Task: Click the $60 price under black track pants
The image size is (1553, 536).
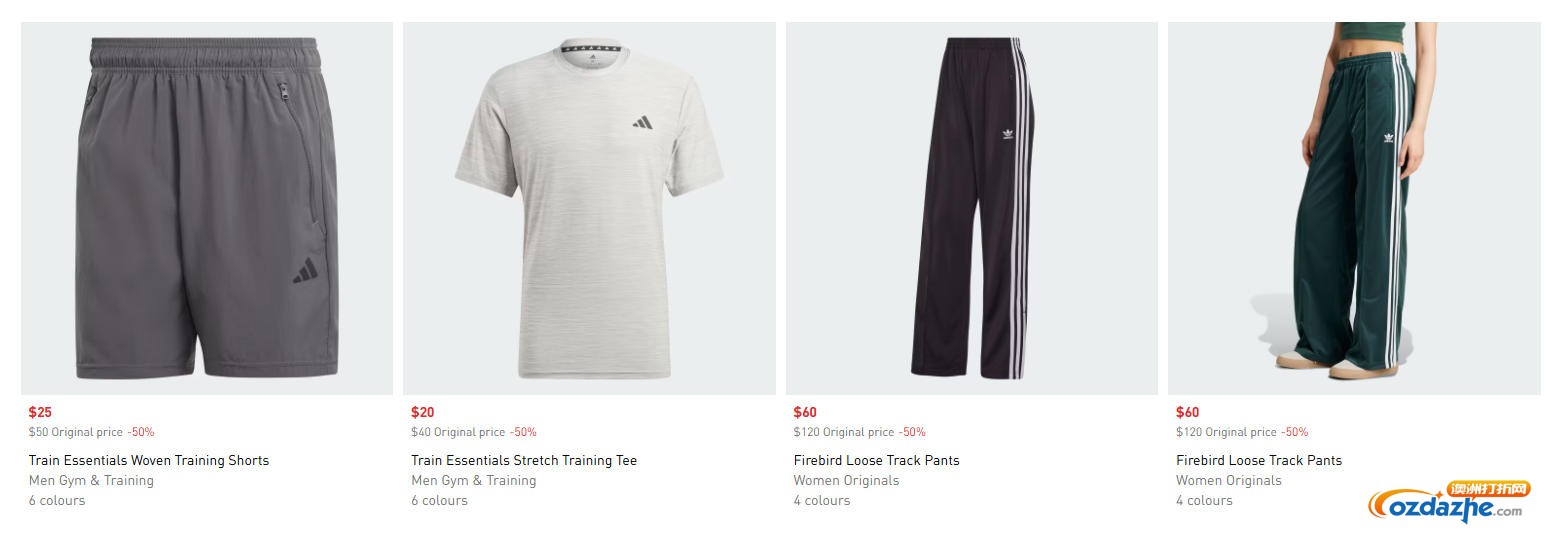Action: pyautogui.click(x=805, y=412)
